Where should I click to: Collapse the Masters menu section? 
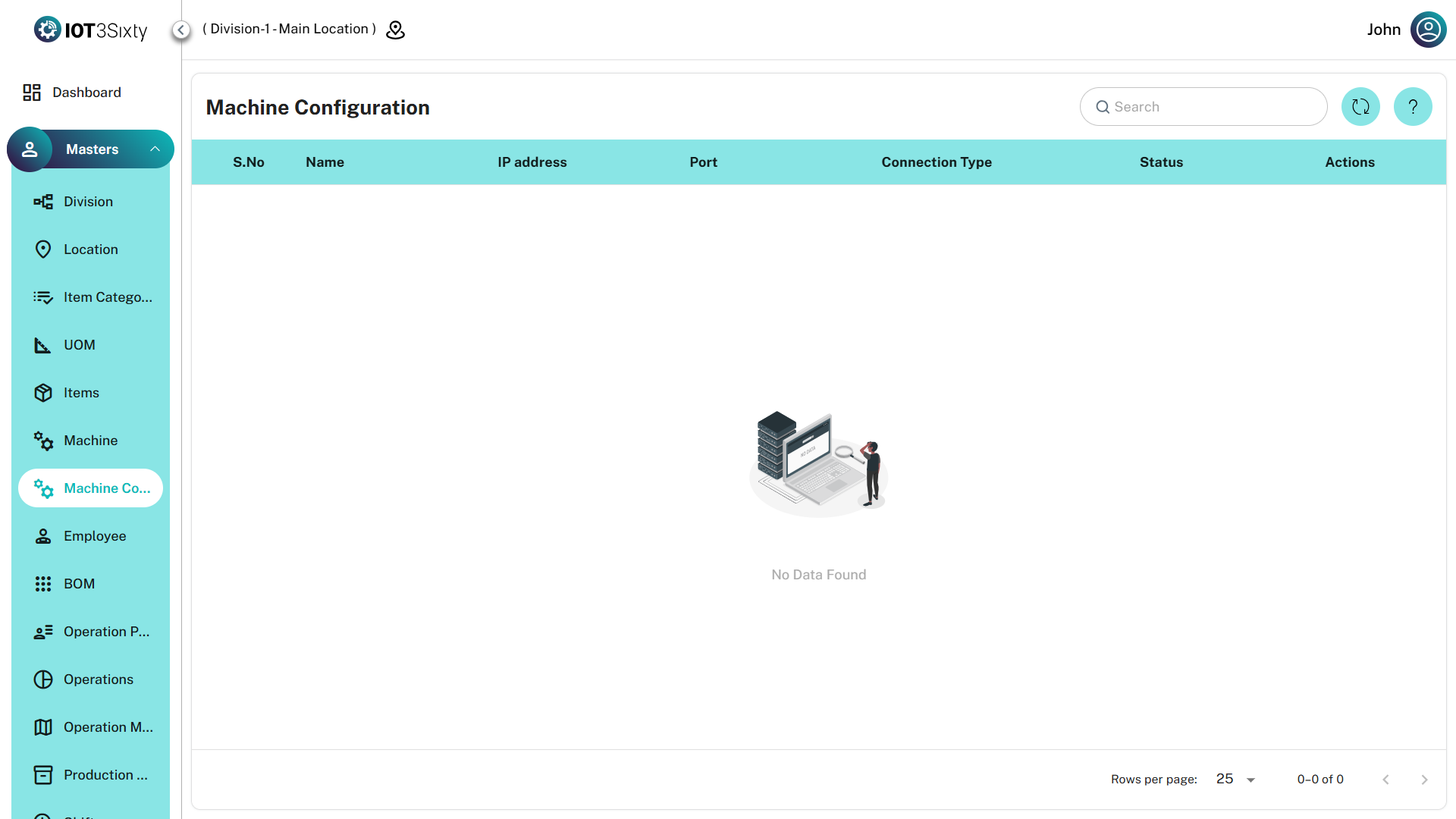[x=155, y=149]
